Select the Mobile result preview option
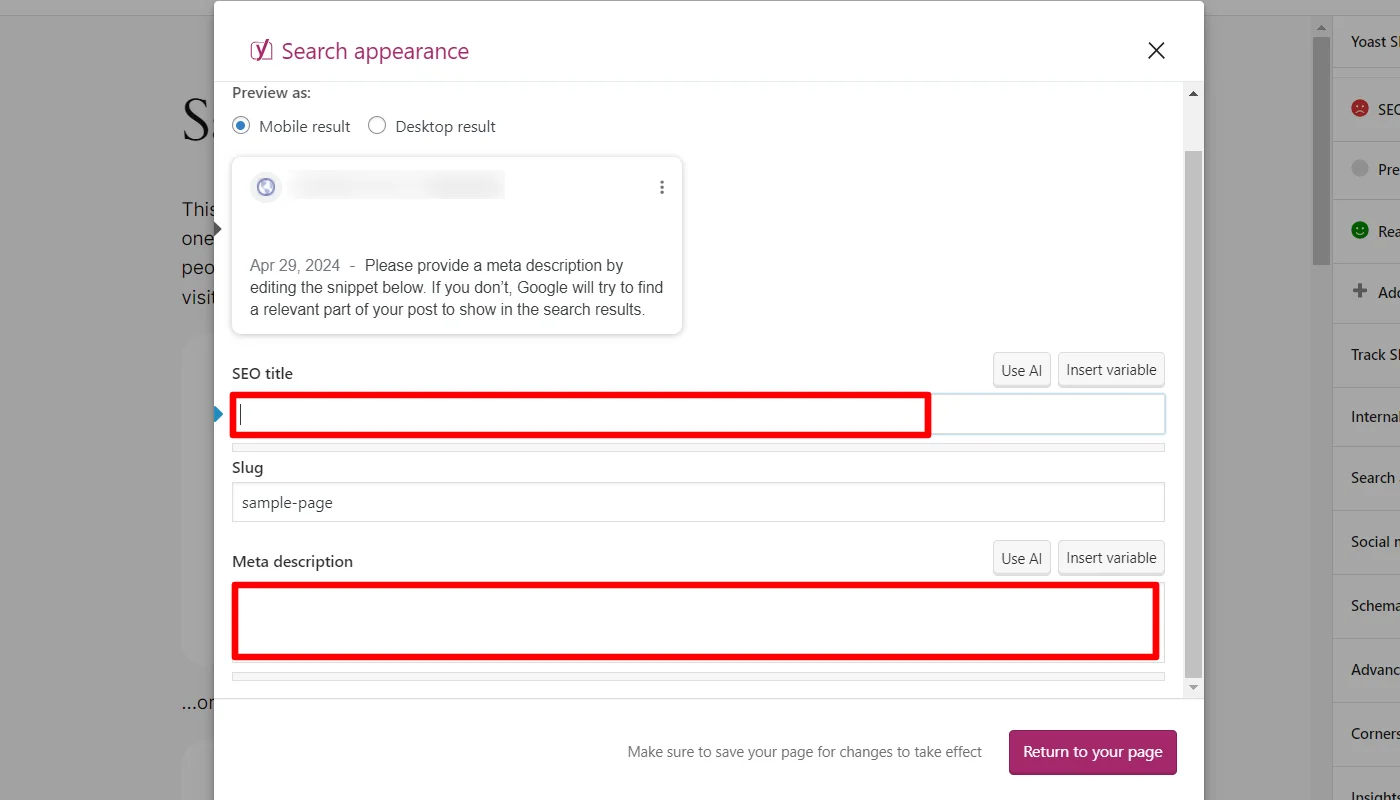The image size is (1400, 800). (240, 125)
